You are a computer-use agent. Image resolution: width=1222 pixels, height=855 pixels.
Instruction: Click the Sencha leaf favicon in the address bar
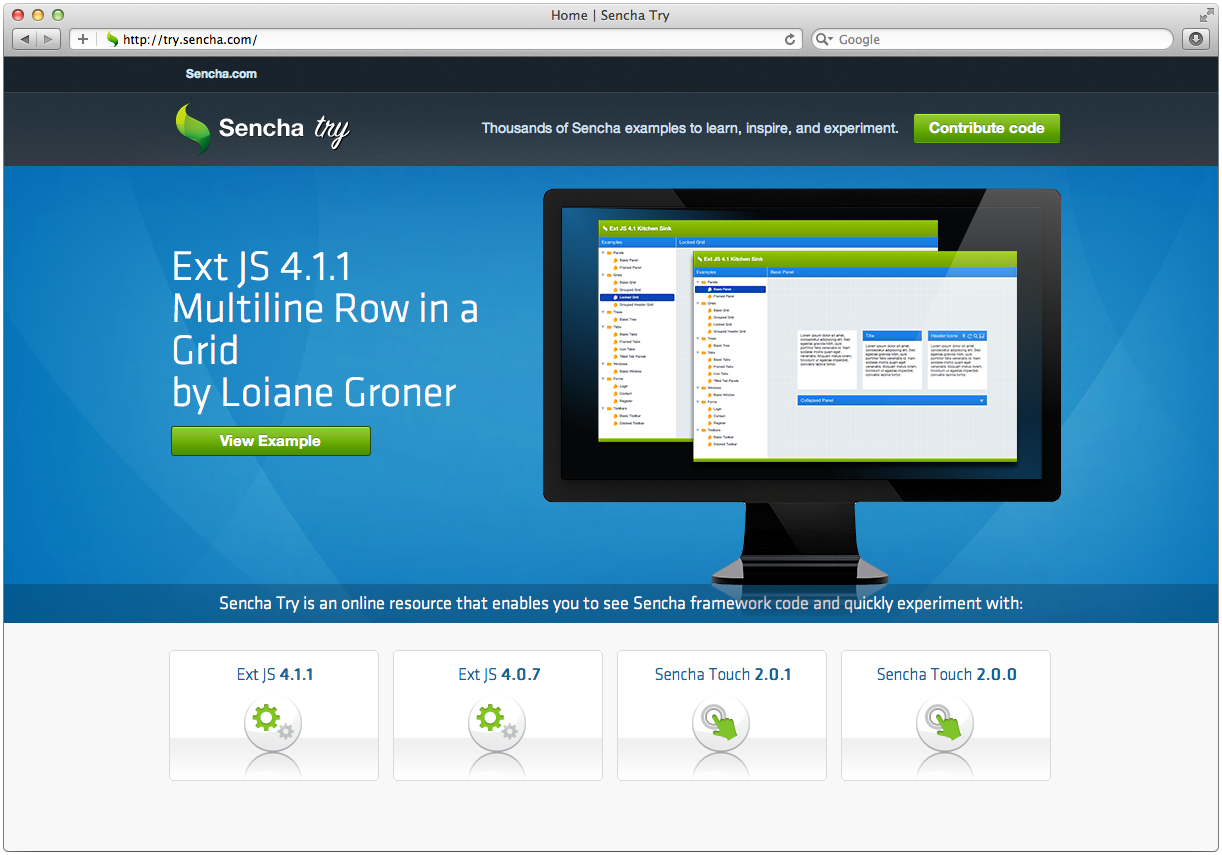pyautogui.click(x=112, y=39)
